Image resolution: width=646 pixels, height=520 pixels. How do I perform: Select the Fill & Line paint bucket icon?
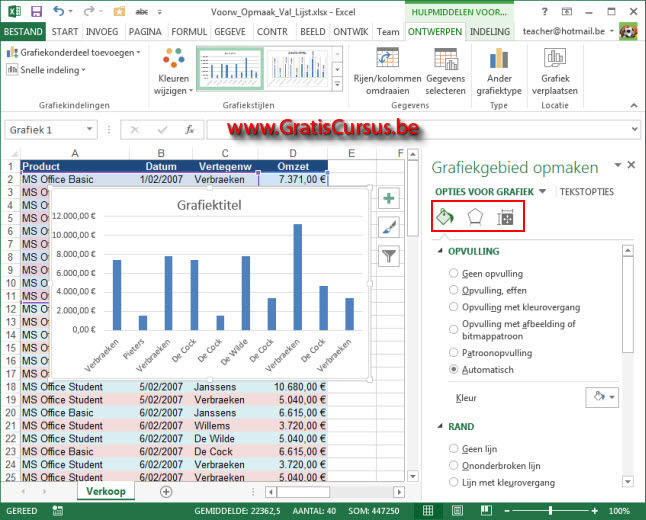point(445,216)
